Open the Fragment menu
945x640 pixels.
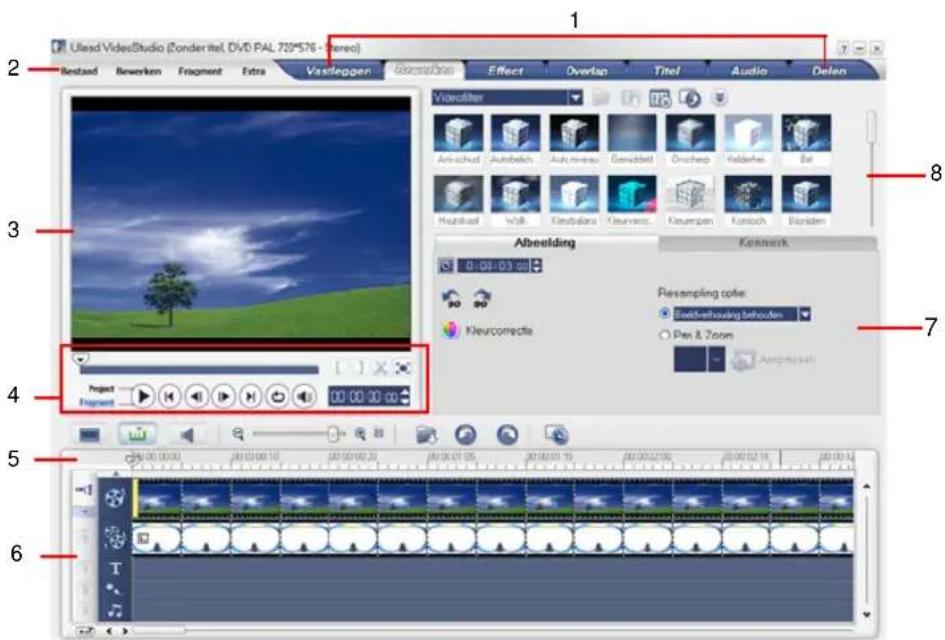[200, 71]
